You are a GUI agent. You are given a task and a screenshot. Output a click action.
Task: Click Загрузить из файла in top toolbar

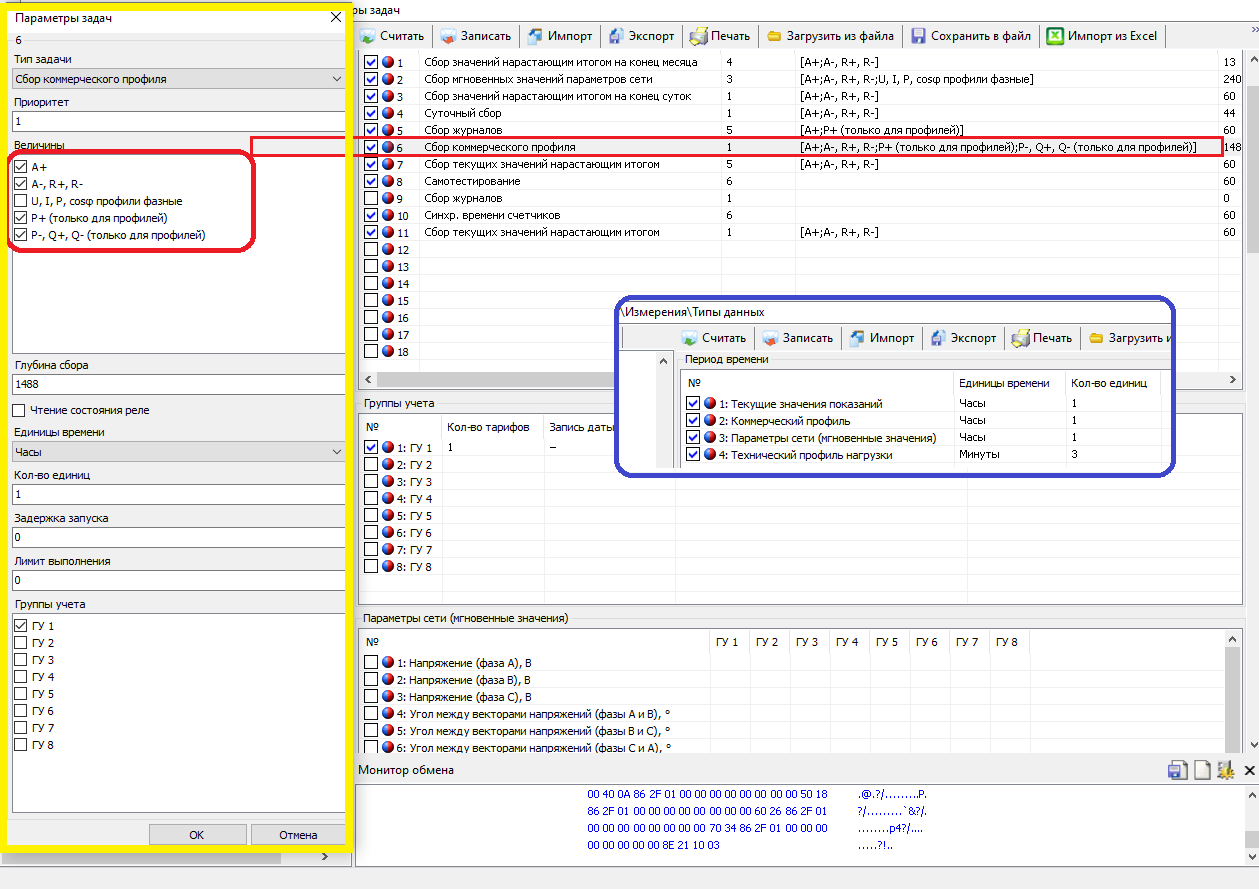(830, 36)
